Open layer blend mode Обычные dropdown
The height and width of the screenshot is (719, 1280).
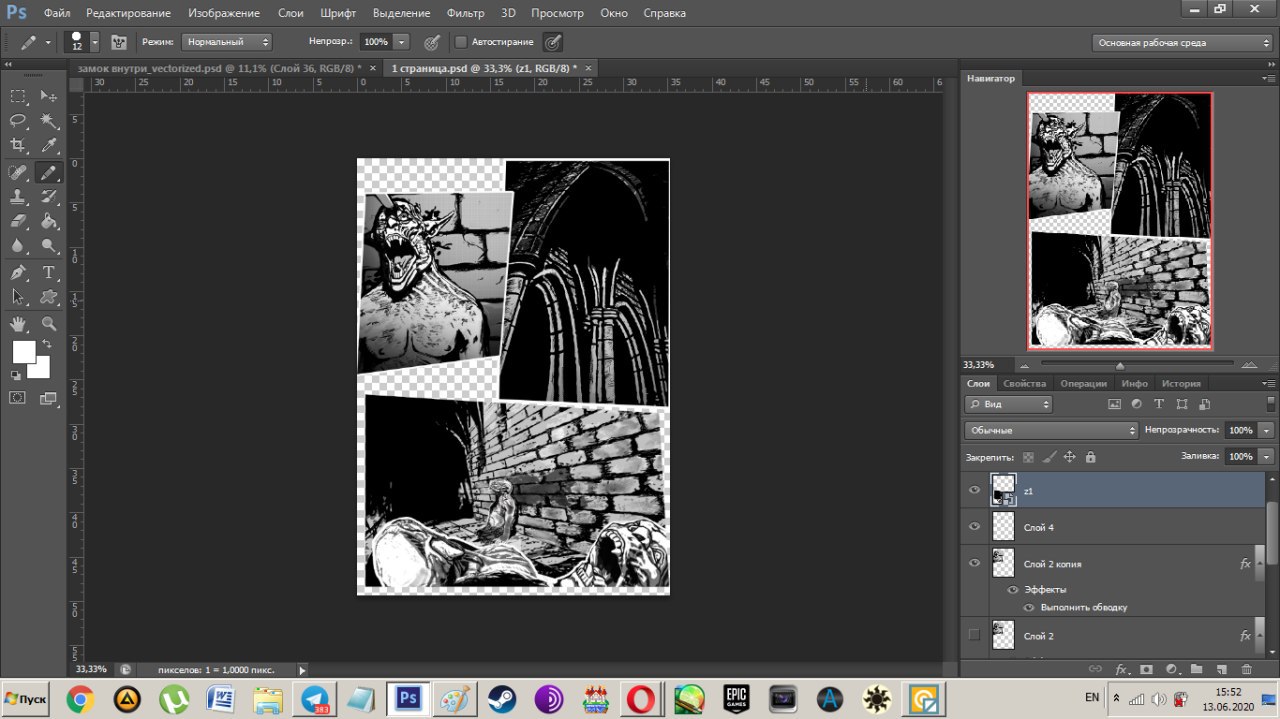(x=1051, y=430)
